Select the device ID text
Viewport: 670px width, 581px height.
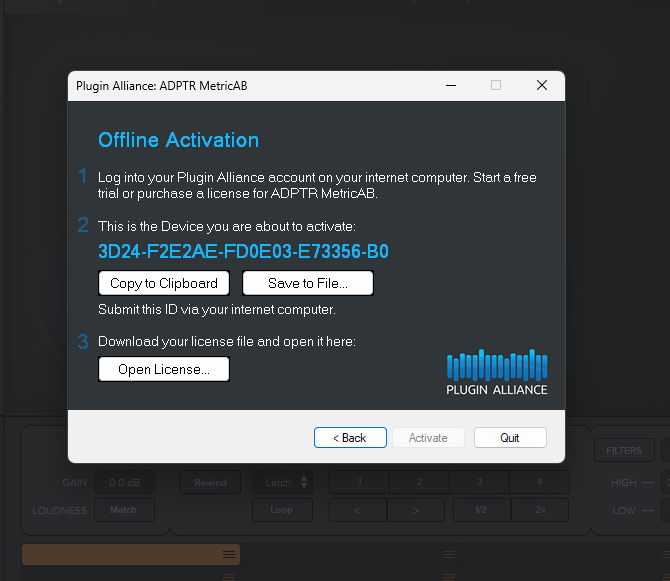pyautogui.click(x=243, y=251)
